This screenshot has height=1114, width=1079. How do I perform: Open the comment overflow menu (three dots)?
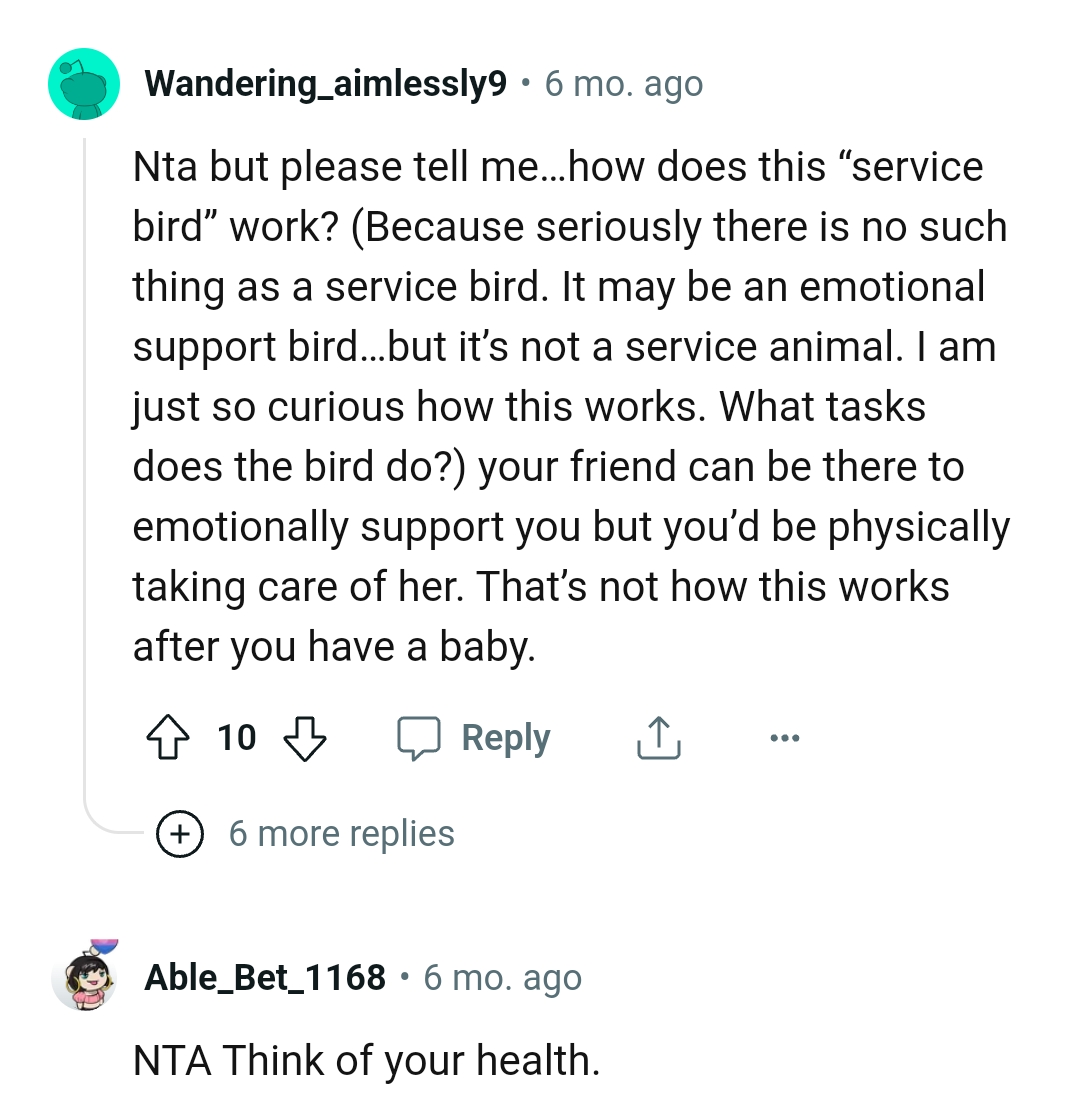click(x=785, y=737)
